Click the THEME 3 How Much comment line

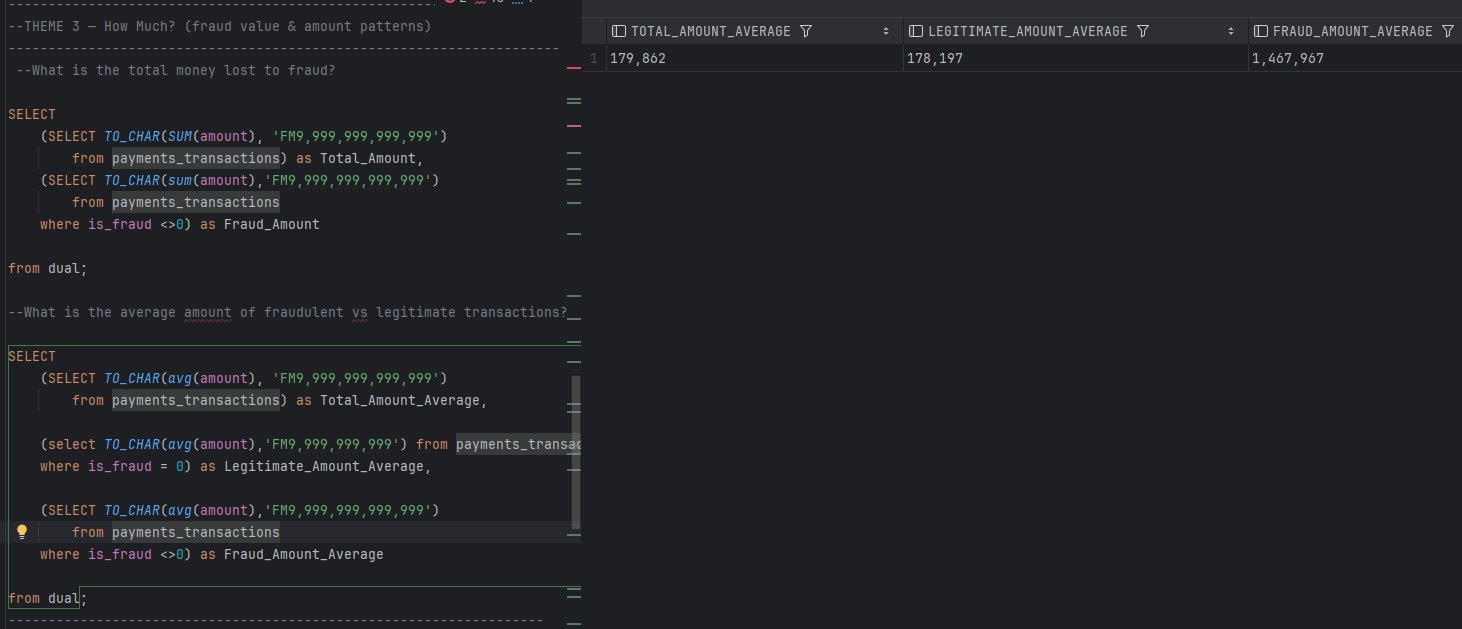[219, 26]
